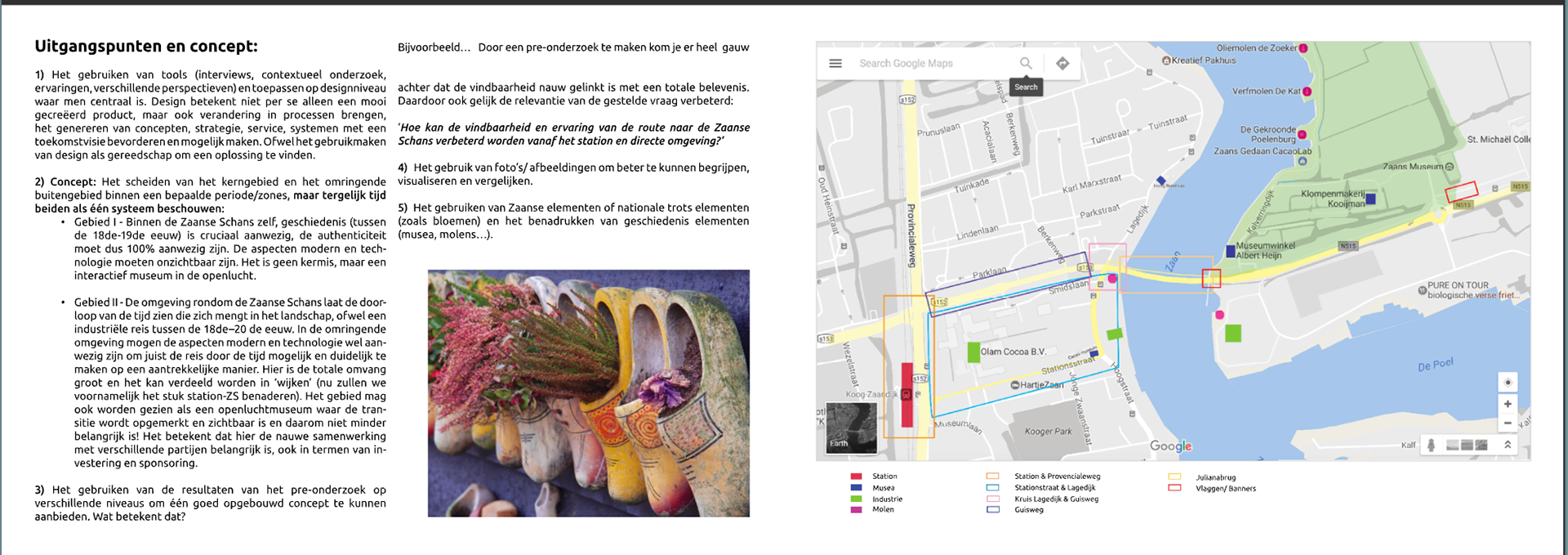This screenshot has width=1568, height=555.
Task: Click blue square beside Museumwinkel Albert Heijn
Action: tap(1231, 251)
